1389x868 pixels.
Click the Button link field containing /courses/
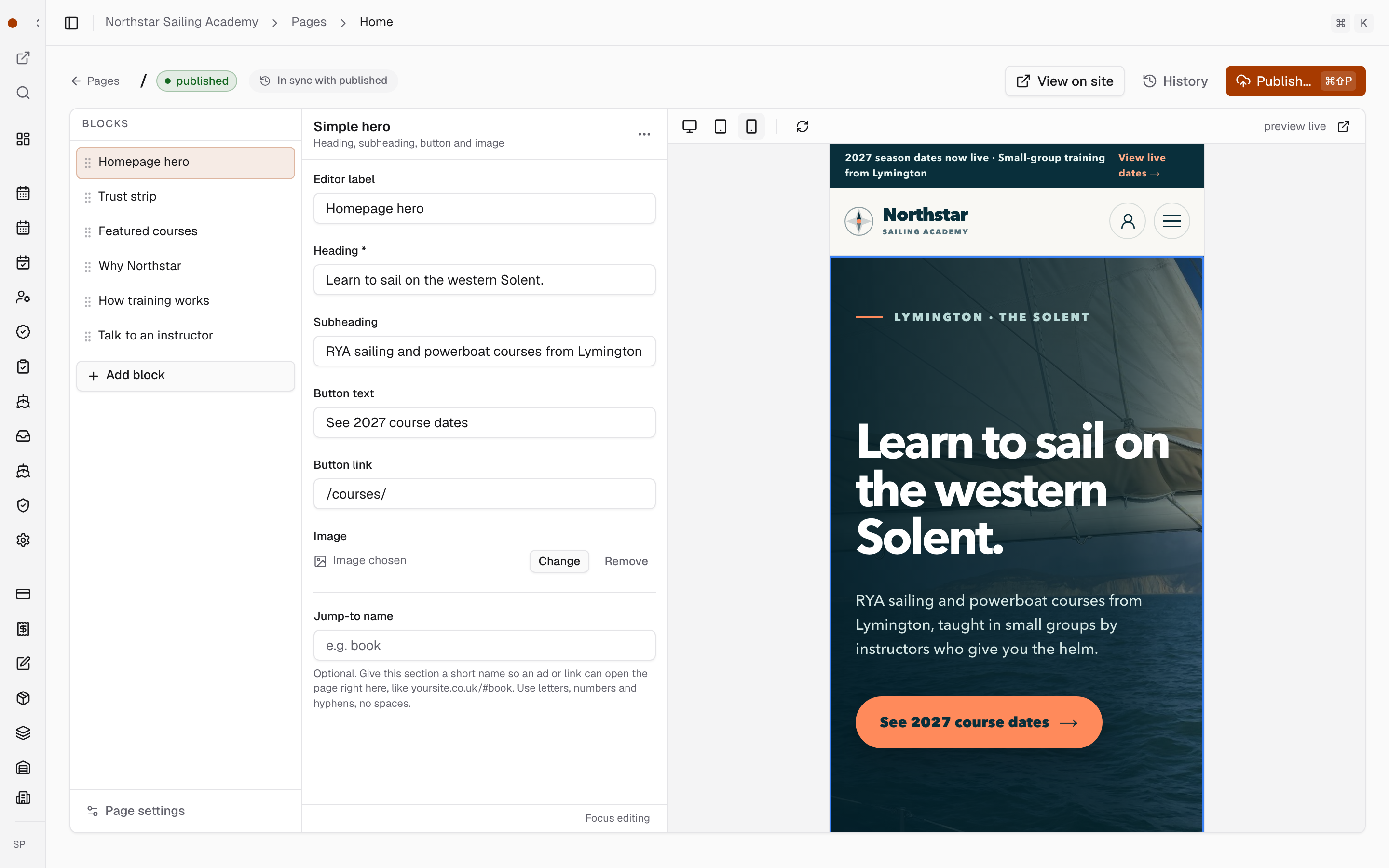click(x=484, y=494)
